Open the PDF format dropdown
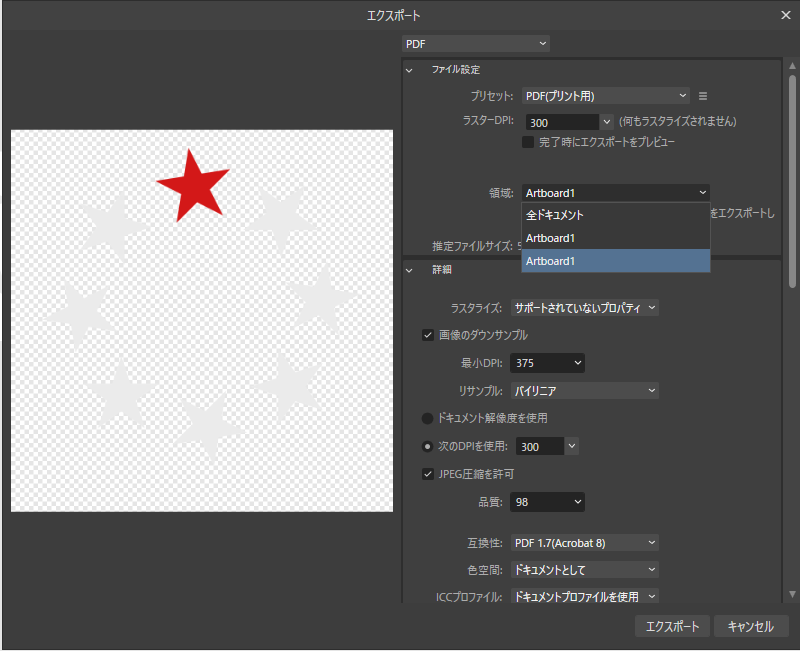800x651 pixels. click(x=475, y=43)
